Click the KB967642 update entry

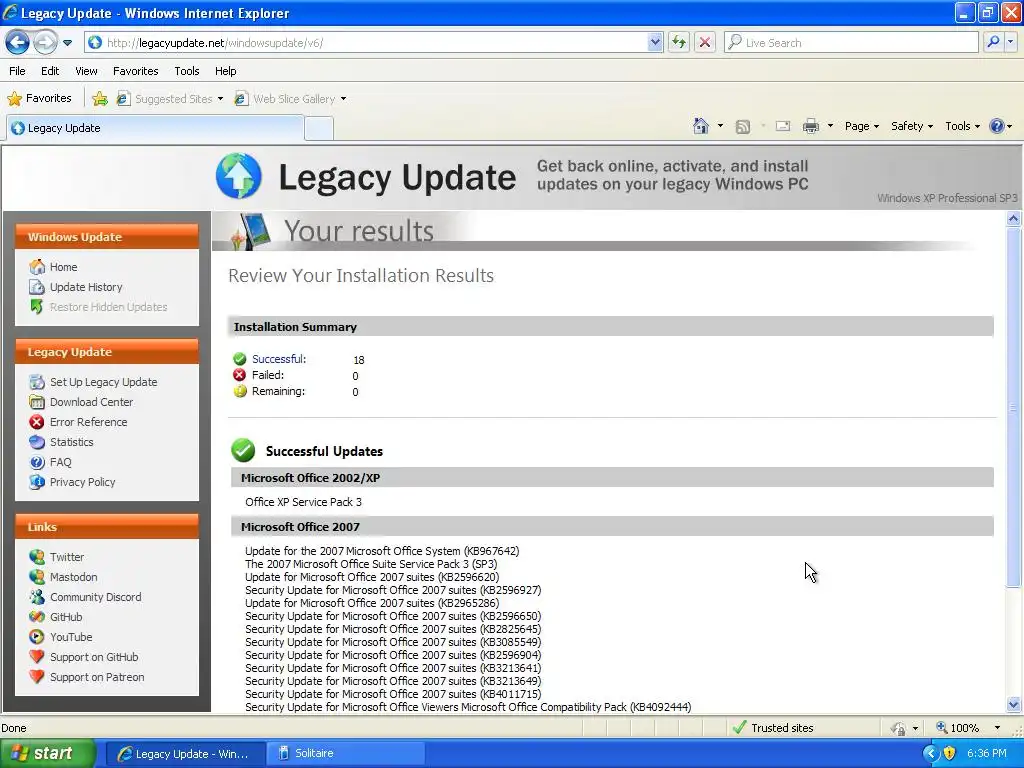pyautogui.click(x=382, y=551)
